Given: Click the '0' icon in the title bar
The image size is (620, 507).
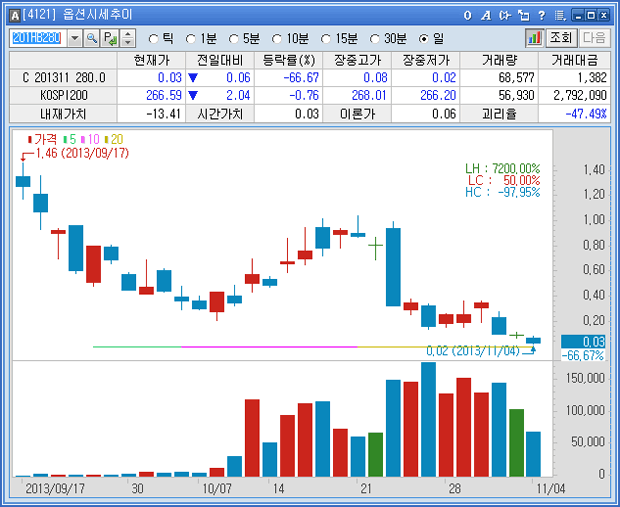Looking at the screenshot, I should [x=468, y=15].
